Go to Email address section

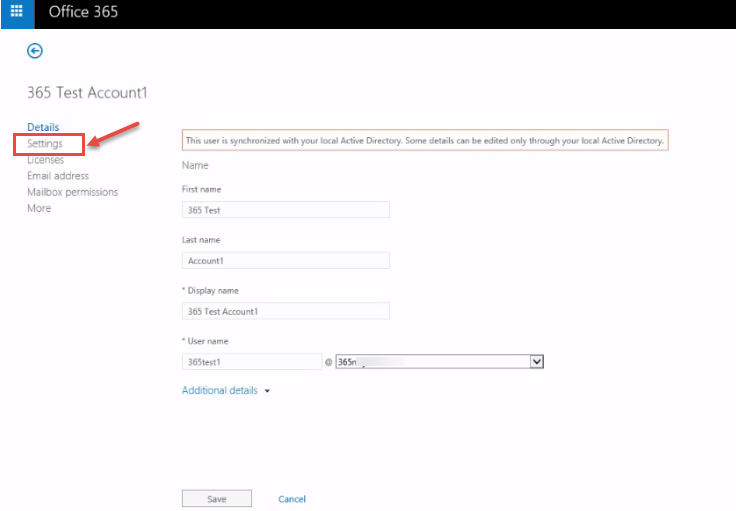58,176
